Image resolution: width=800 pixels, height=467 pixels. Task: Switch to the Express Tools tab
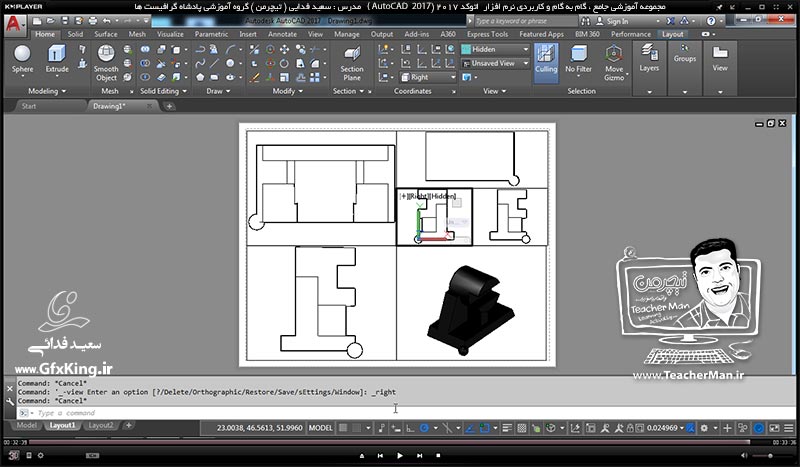(487, 34)
